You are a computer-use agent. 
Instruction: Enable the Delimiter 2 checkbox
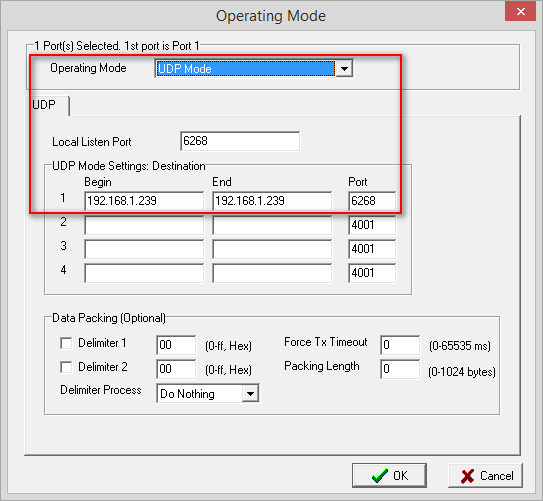pos(66,367)
